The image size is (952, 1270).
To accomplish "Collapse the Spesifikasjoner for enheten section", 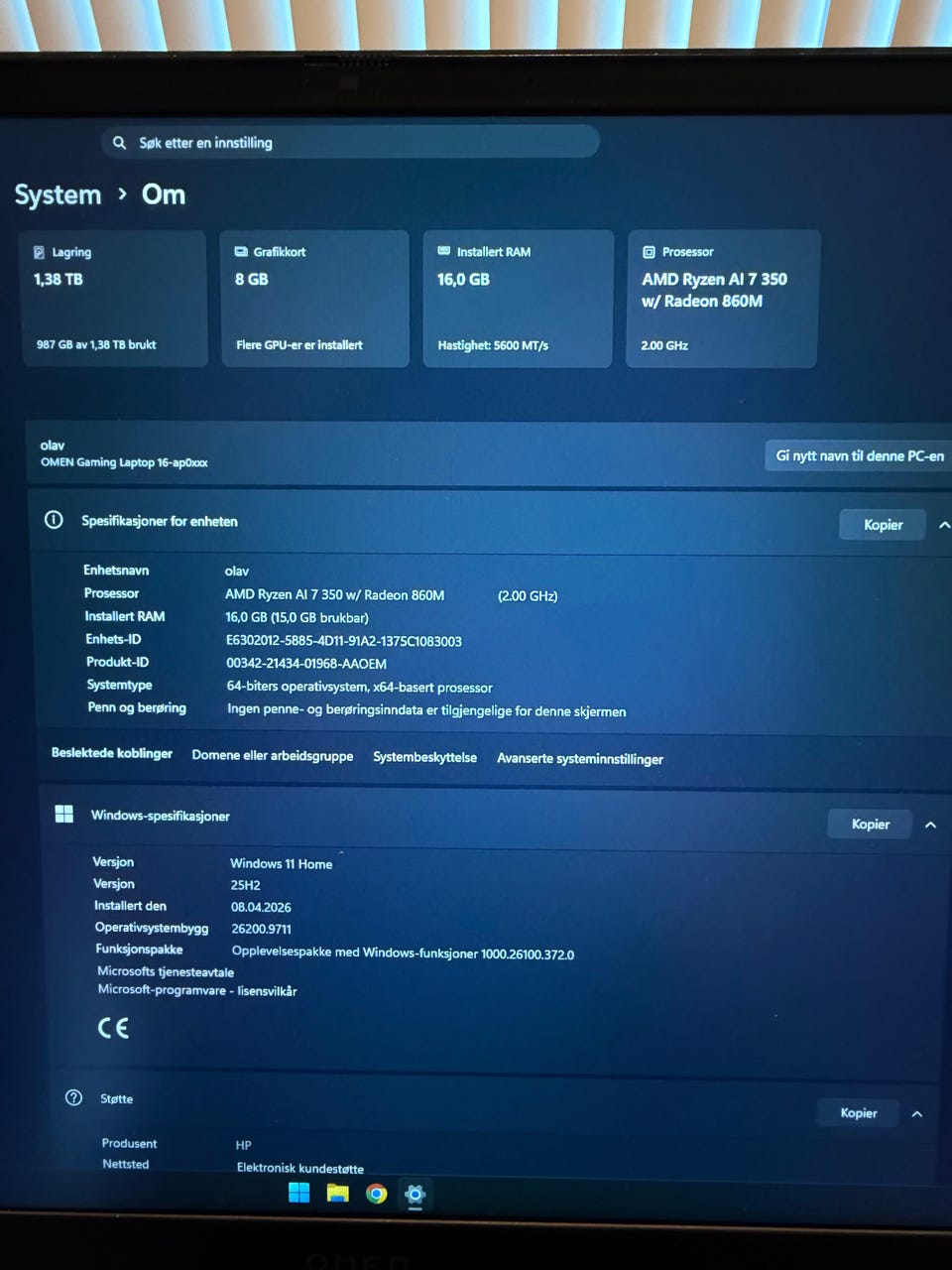I will [x=943, y=525].
